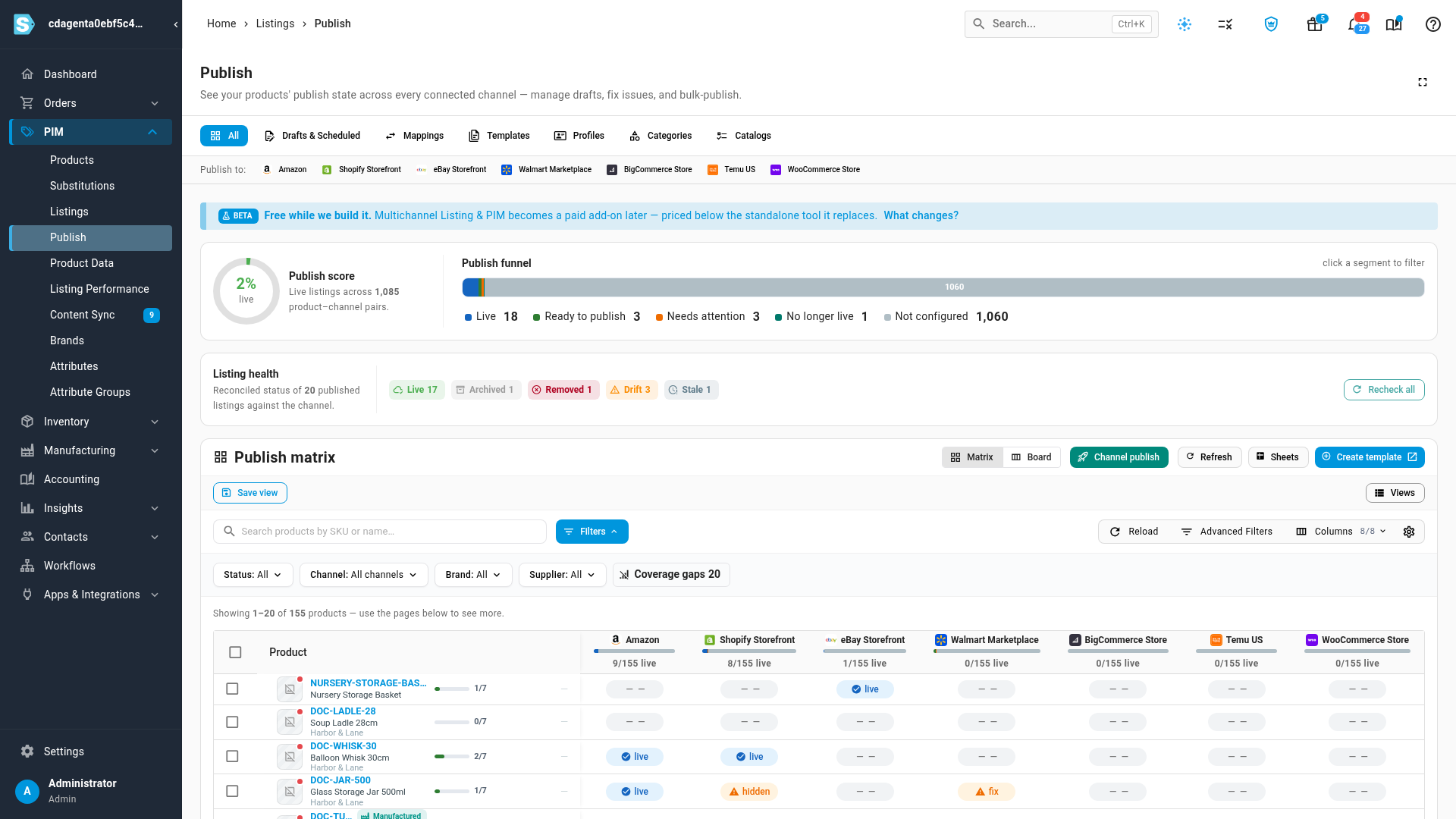1456x819 pixels.
Task: Collapse the sidebar with the chevron arrow
Action: pyautogui.click(x=175, y=24)
